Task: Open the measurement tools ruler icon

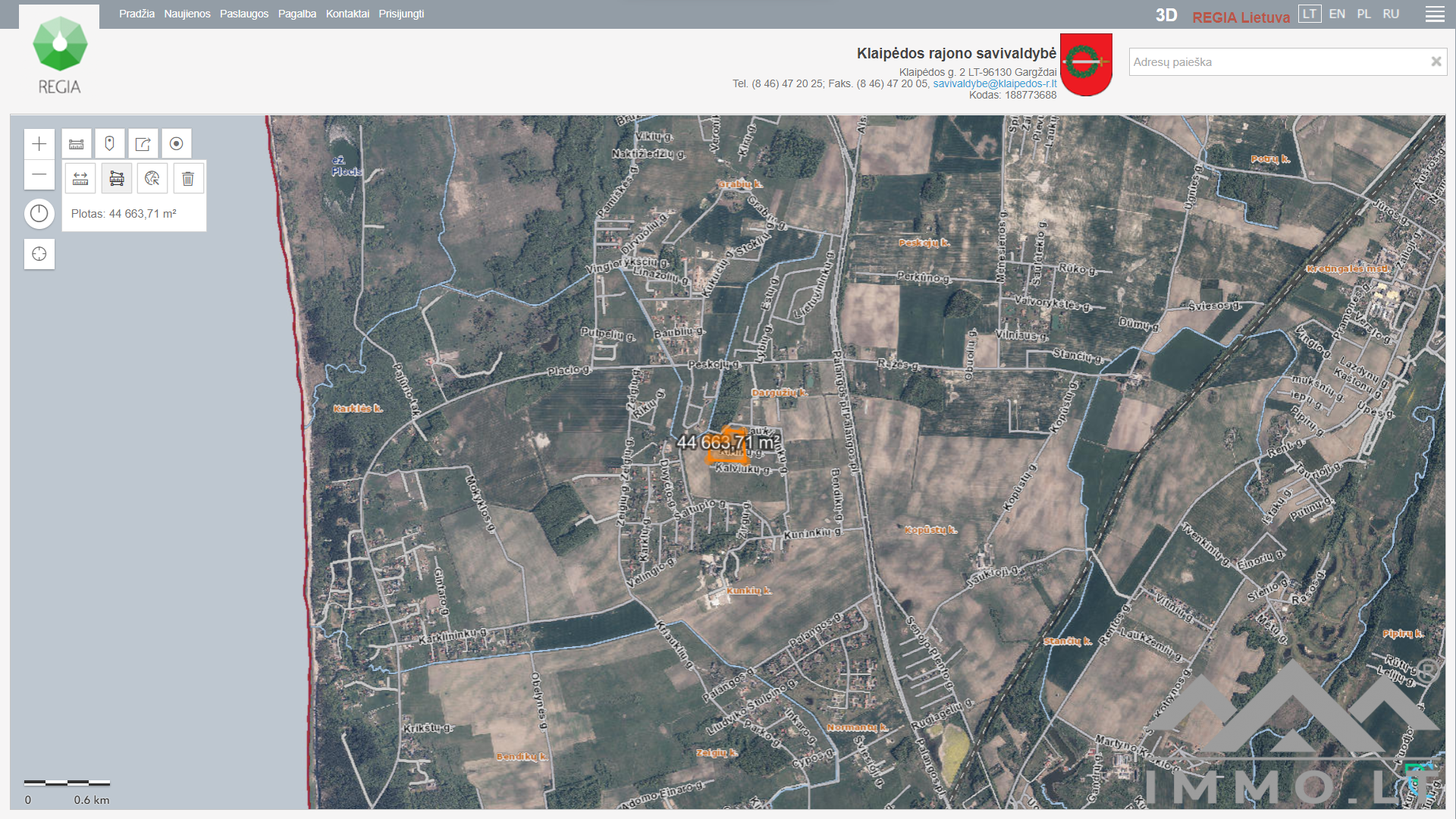Action: coord(77,143)
